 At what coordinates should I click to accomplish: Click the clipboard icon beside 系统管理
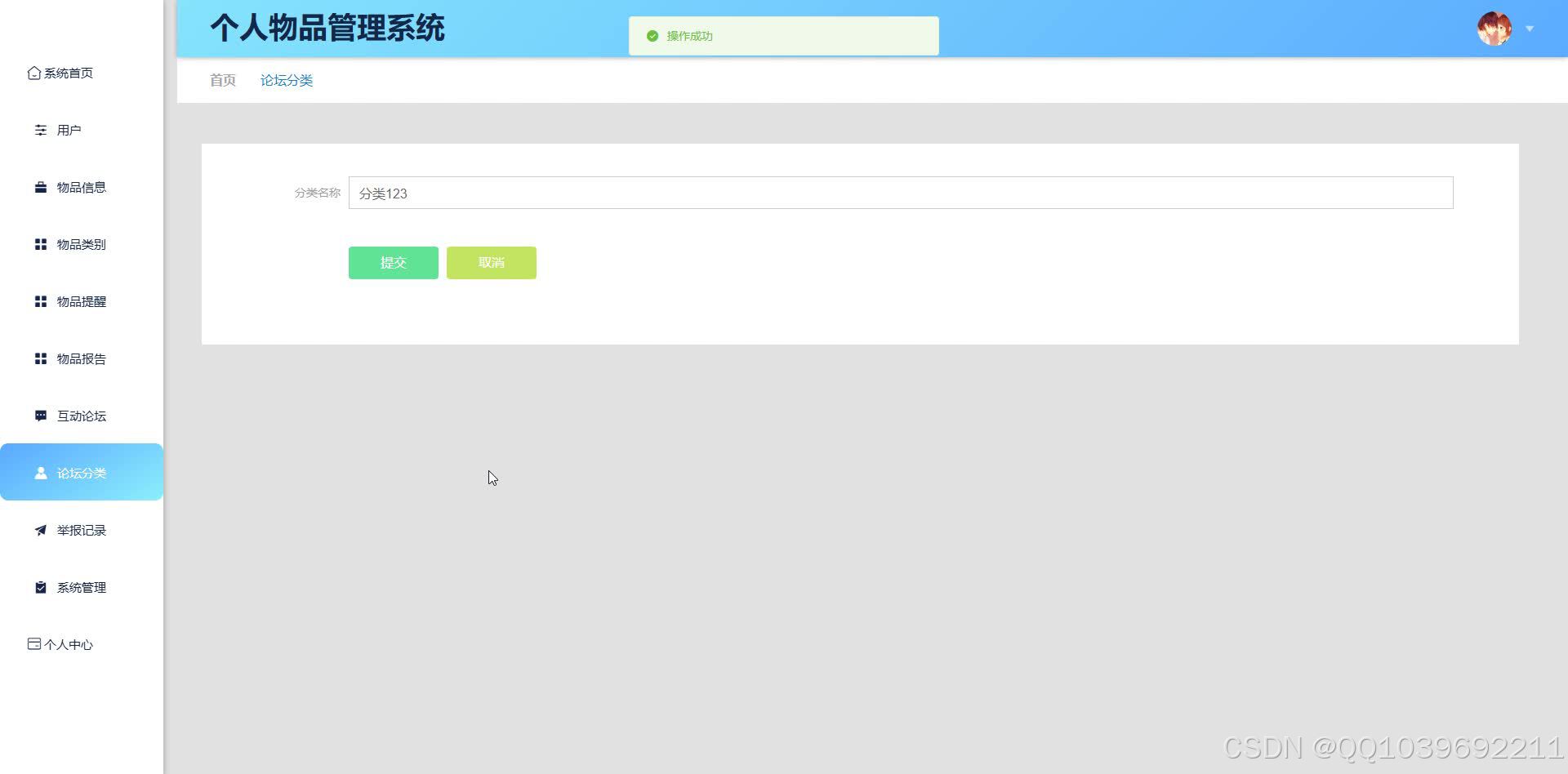(41, 587)
